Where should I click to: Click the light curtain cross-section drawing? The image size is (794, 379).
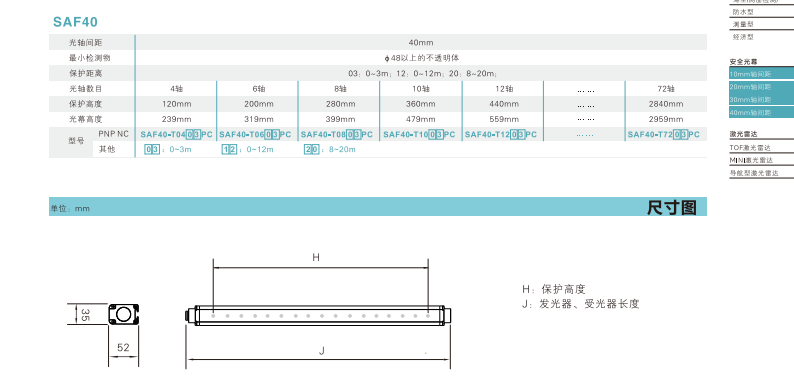point(124,315)
